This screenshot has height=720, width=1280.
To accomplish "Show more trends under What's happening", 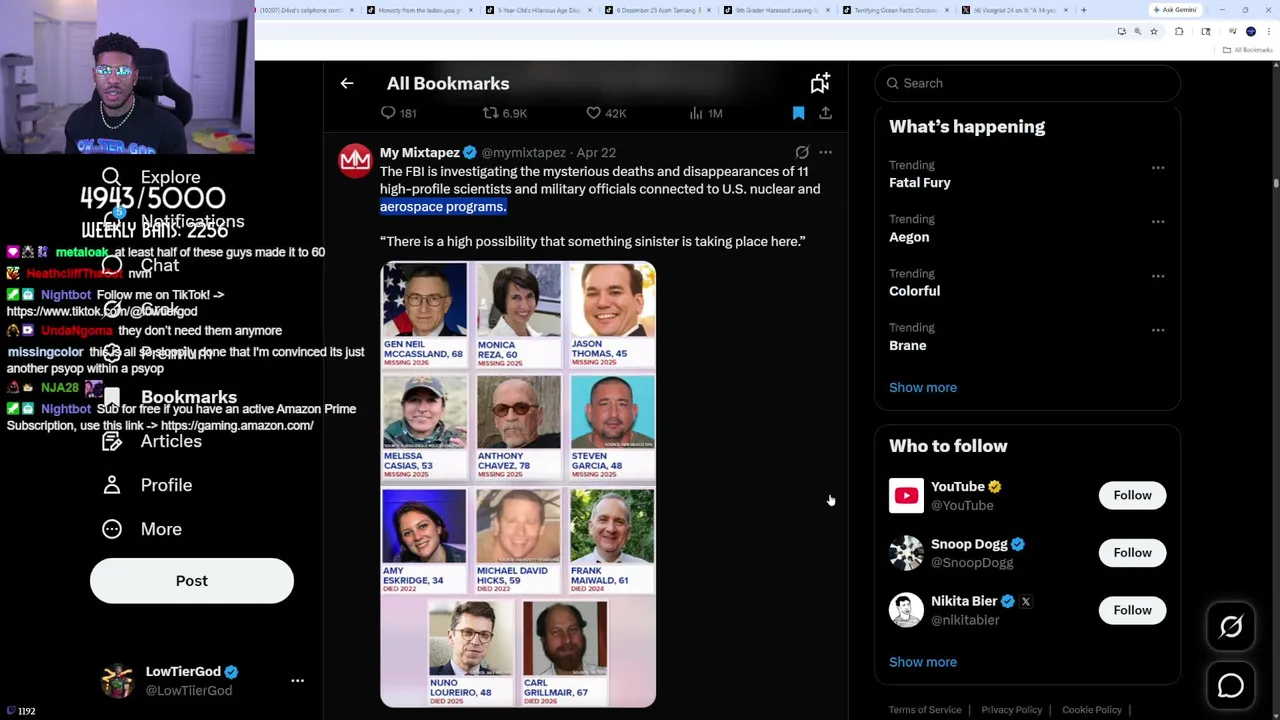I will coord(923,388).
